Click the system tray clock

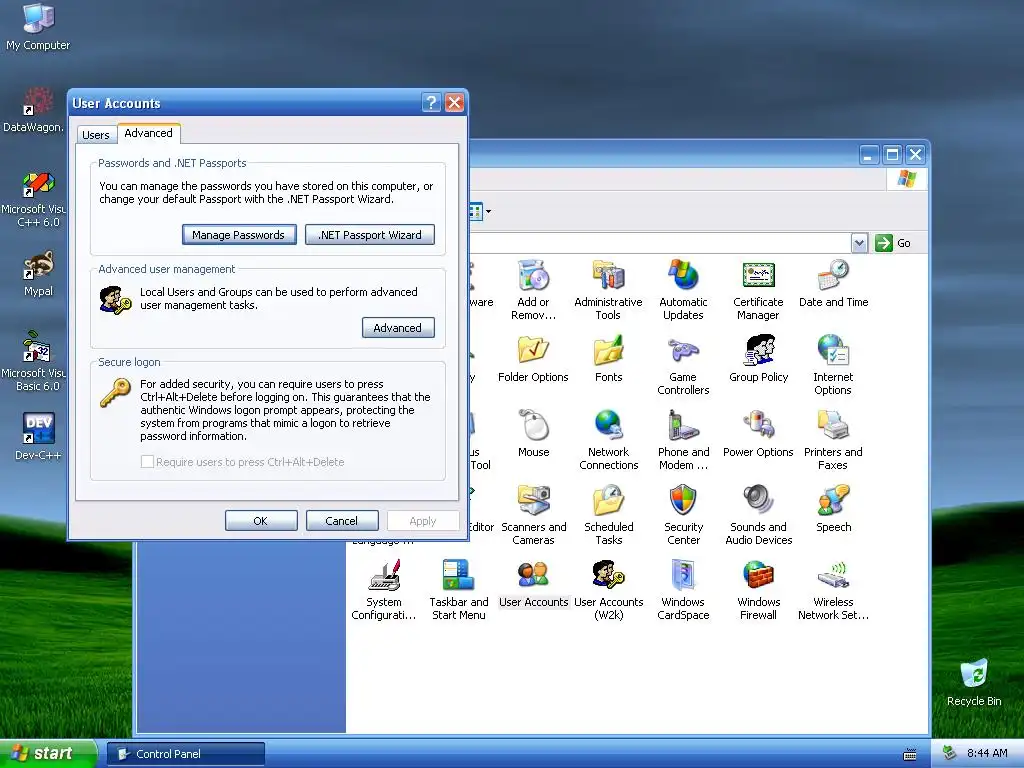987,753
